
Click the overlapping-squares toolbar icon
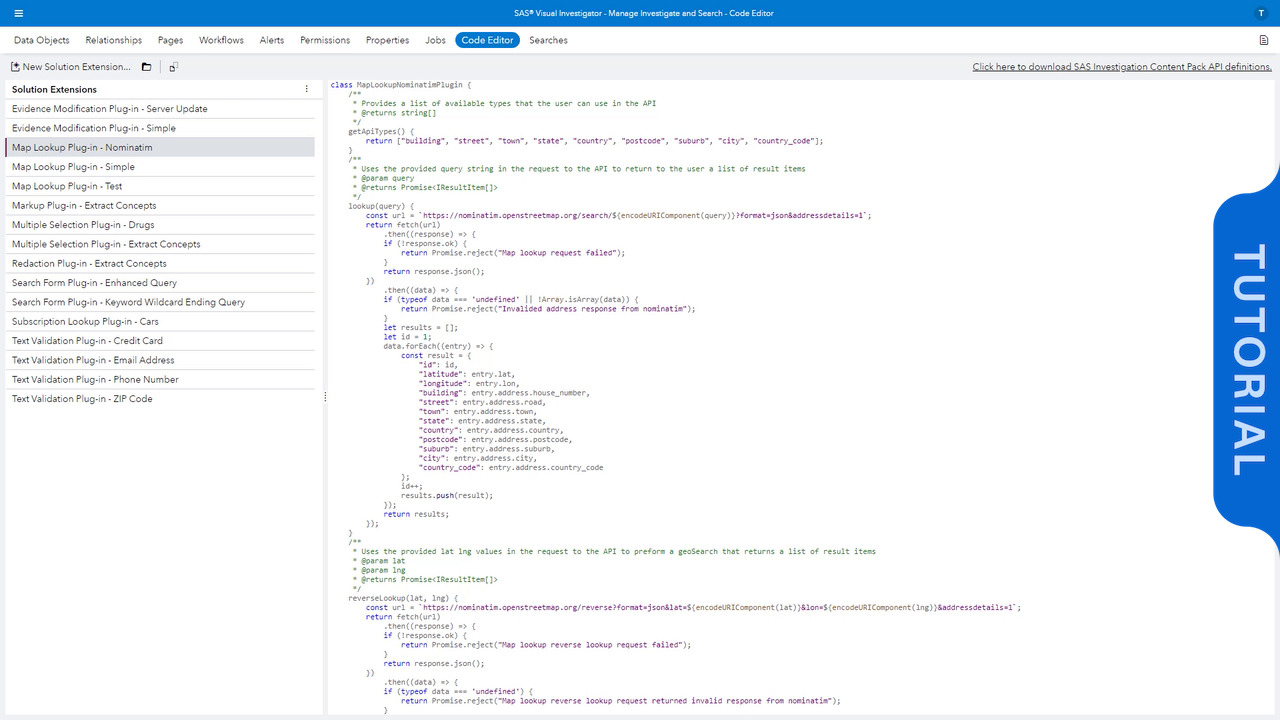[x=173, y=67]
